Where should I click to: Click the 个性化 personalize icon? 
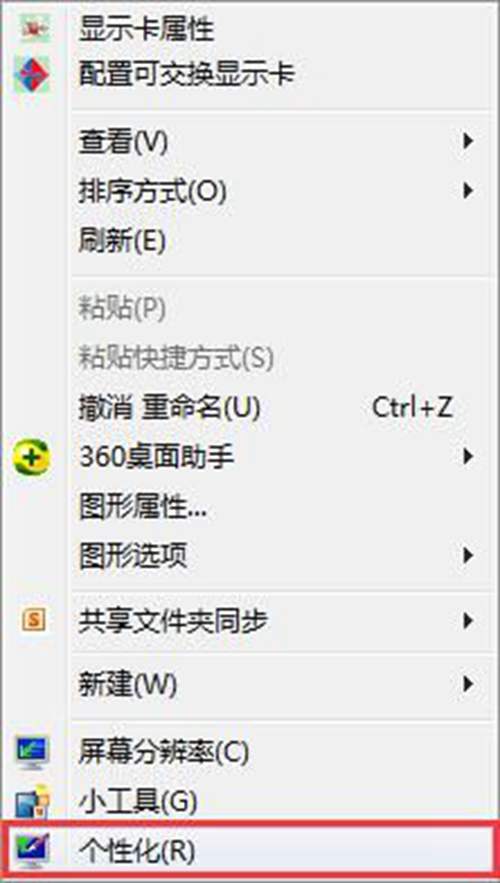tap(32, 850)
